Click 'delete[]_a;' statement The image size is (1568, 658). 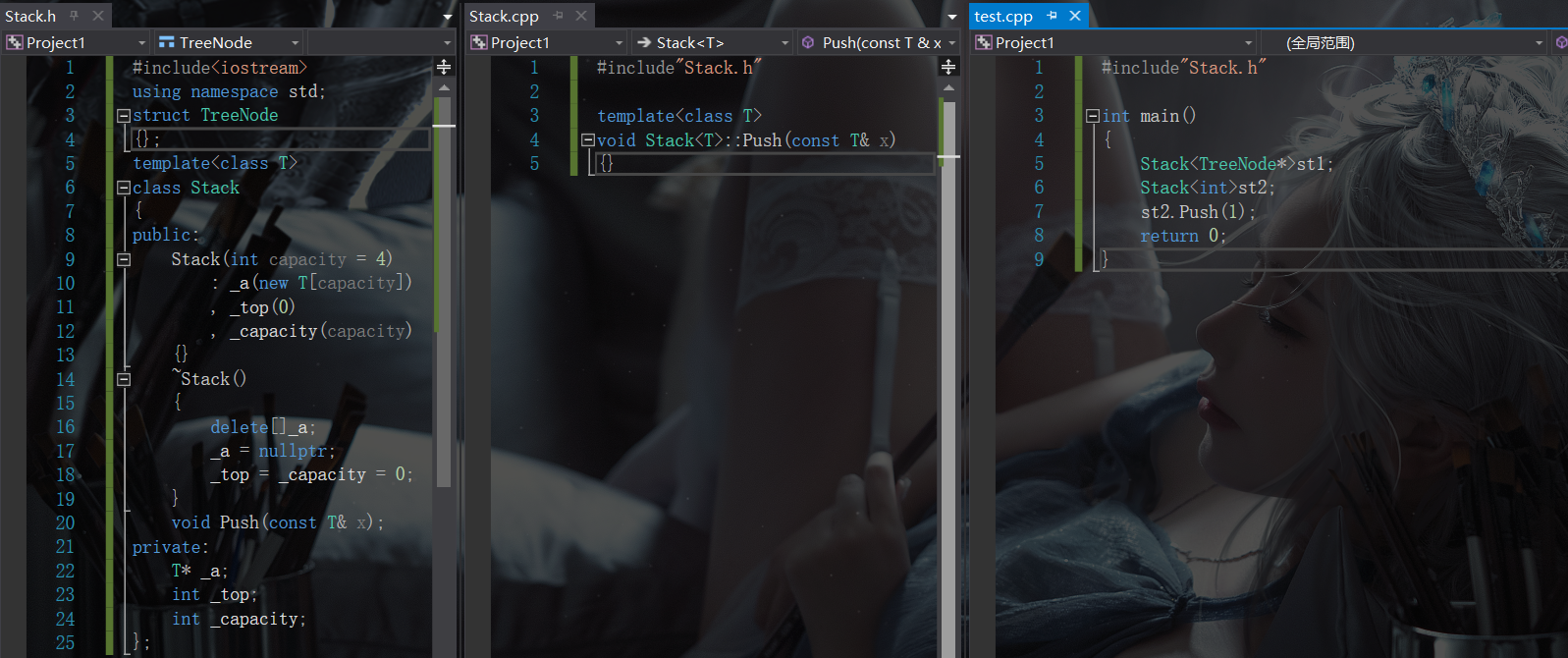263,427
